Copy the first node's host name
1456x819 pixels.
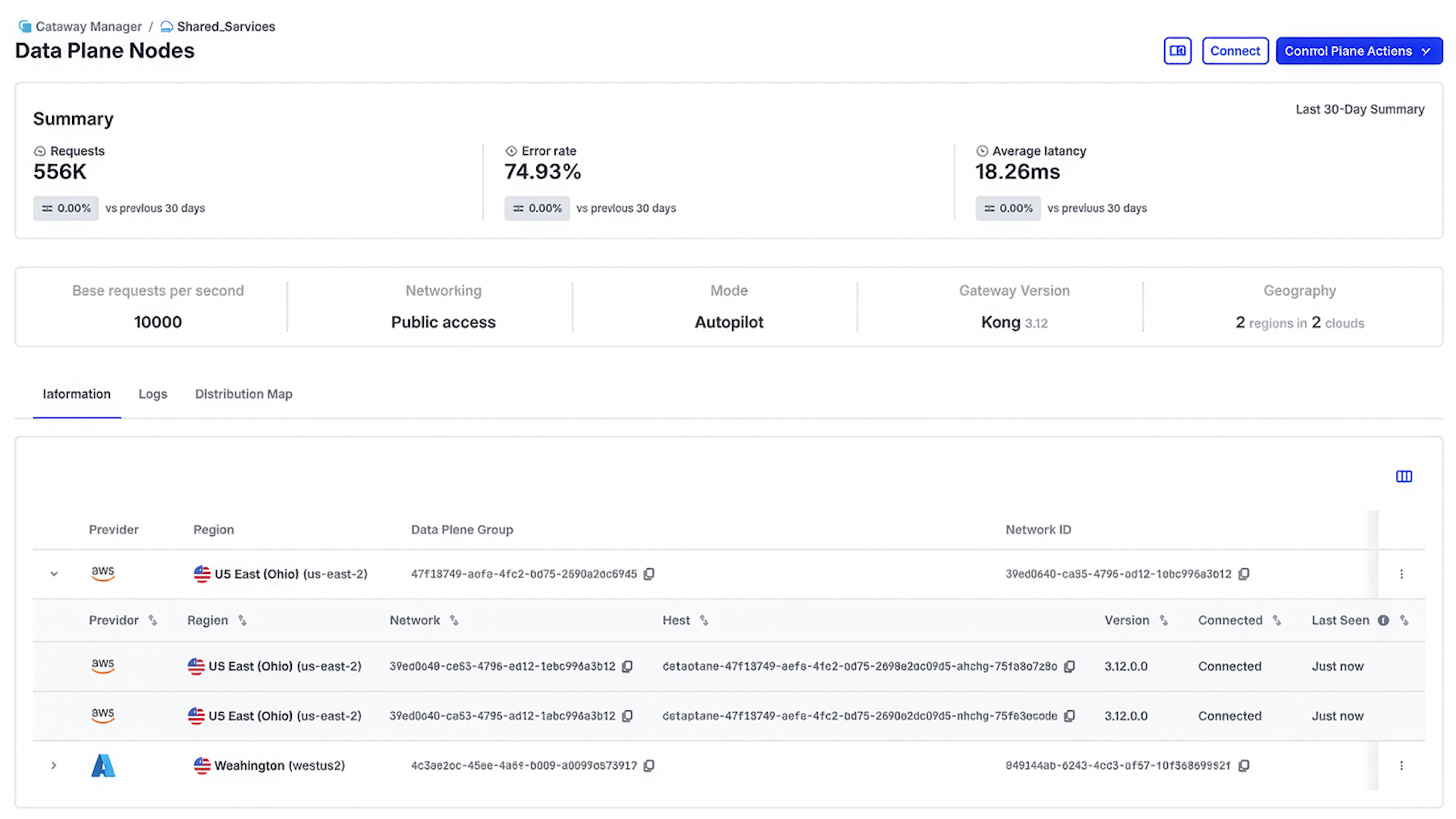tap(1069, 666)
